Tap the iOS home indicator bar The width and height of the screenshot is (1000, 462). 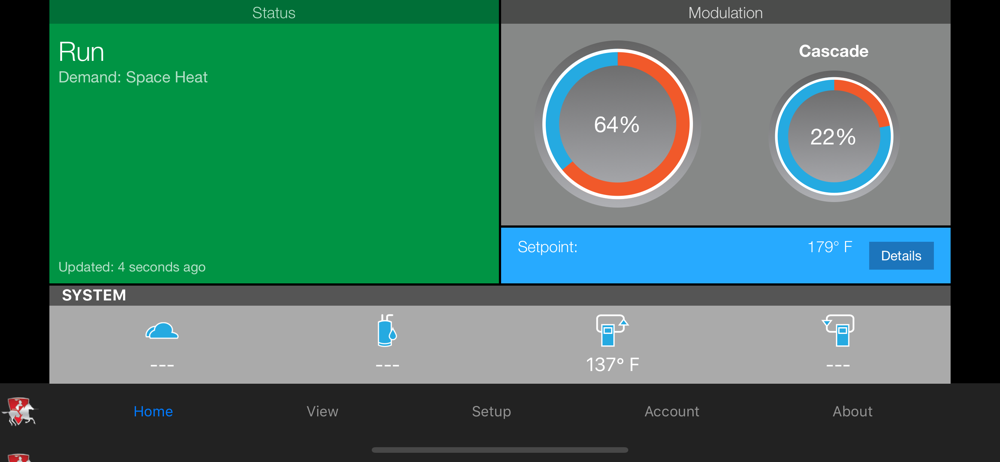tap(500, 450)
